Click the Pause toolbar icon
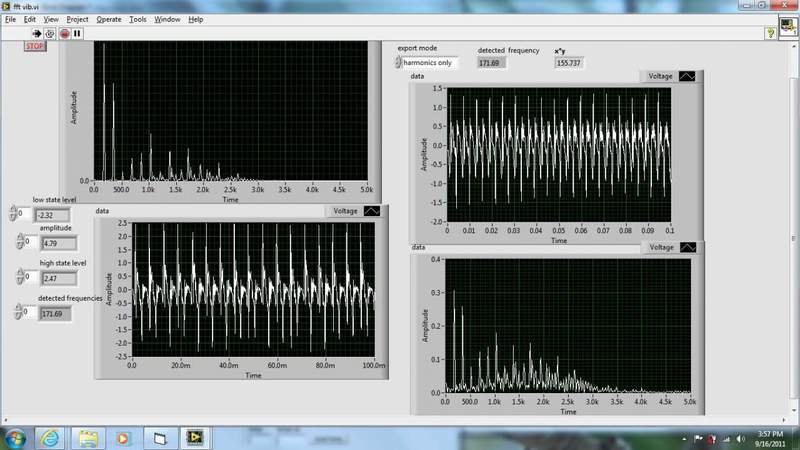800x450 pixels. pyautogui.click(x=77, y=33)
